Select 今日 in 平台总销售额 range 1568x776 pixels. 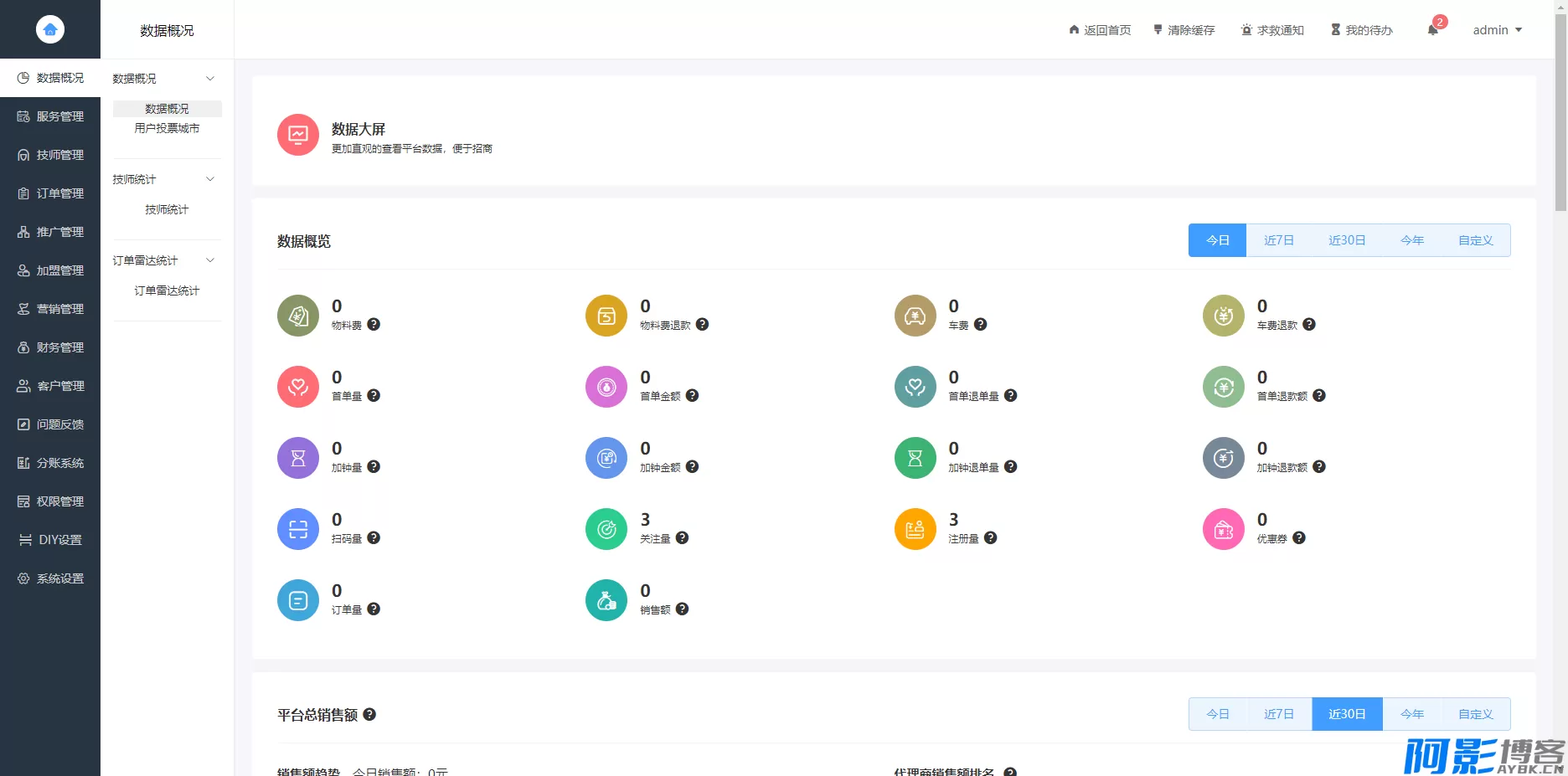coord(1217,714)
